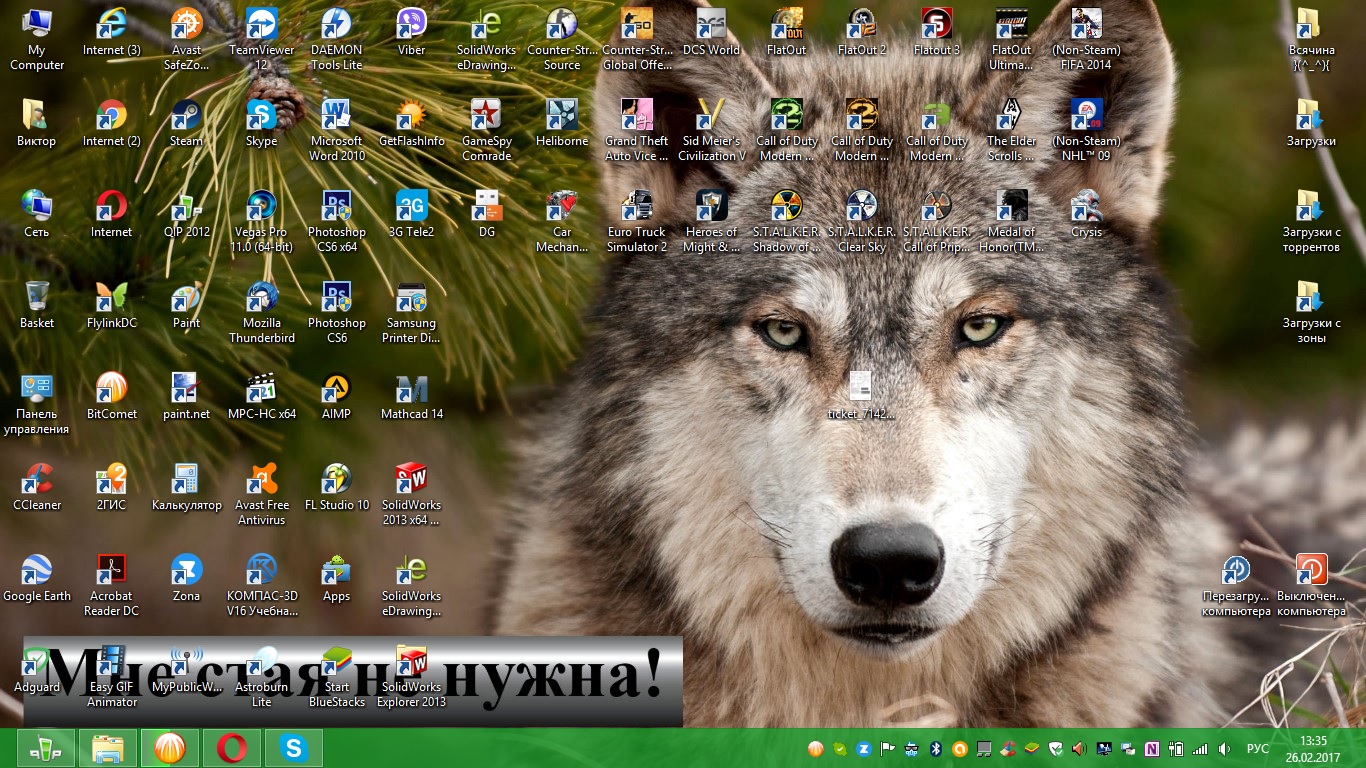Open the Загрузки folder
The height and width of the screenshot is (768, 1366).
pyautogui.click(x=1310, y=115)
